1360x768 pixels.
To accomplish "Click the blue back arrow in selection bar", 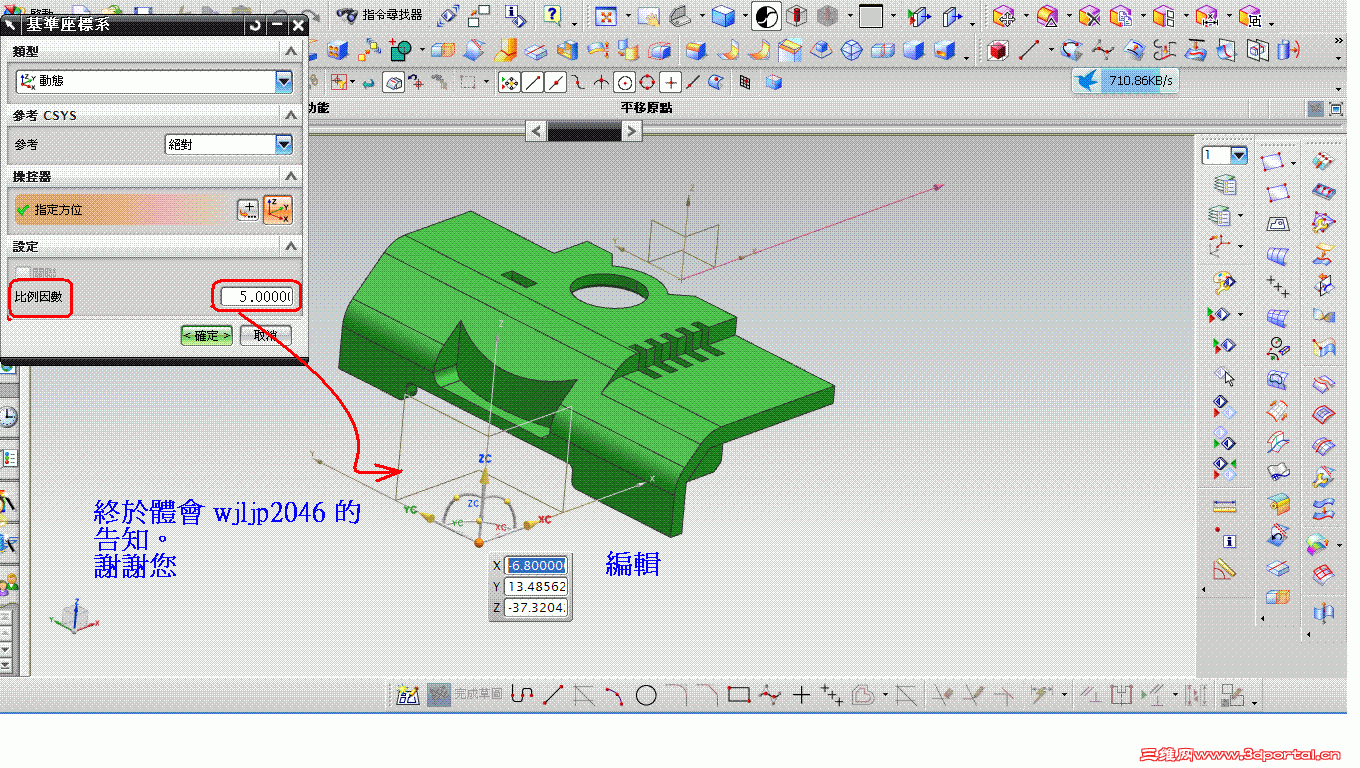I will (369, 82).
